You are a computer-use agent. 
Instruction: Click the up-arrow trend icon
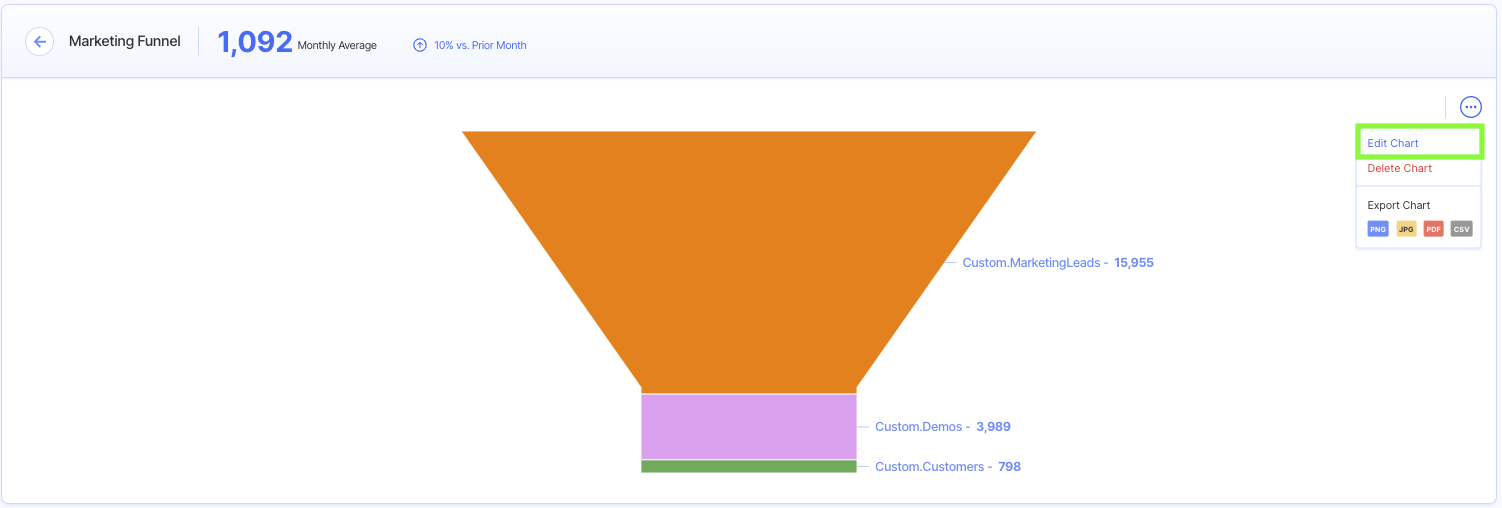(420, 45)
